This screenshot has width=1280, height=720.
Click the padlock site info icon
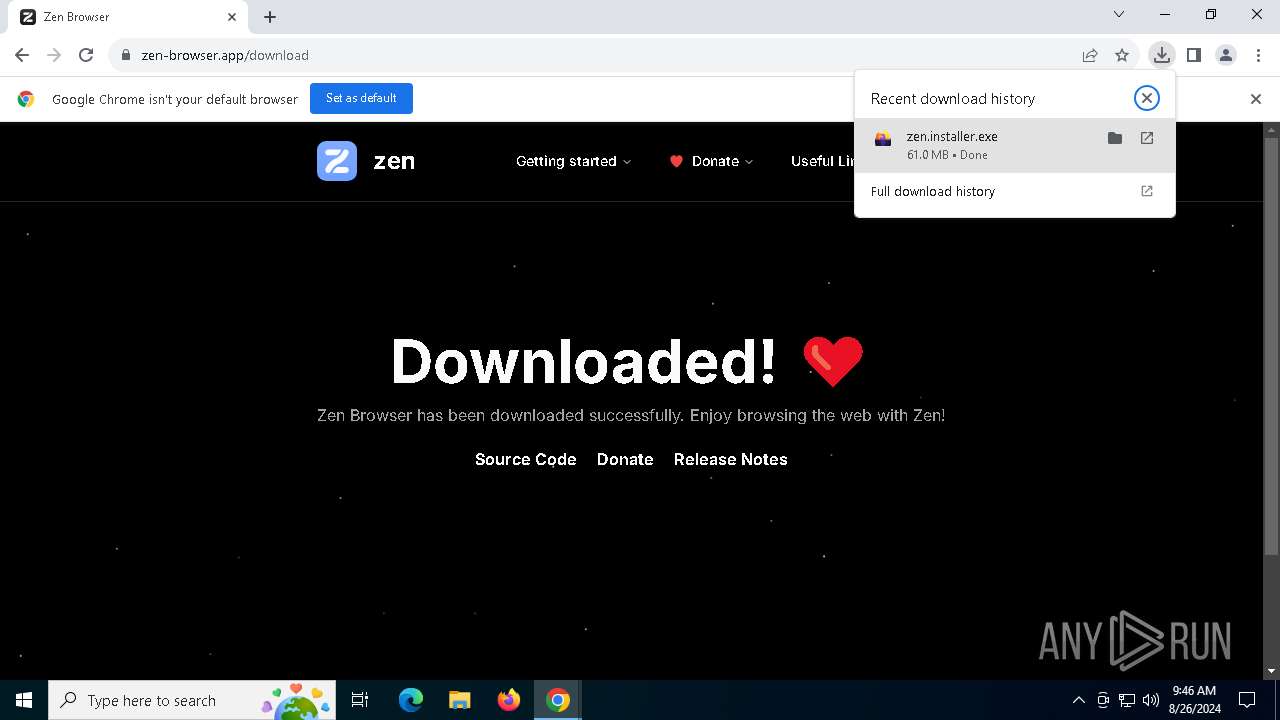[x=126, y=55]
